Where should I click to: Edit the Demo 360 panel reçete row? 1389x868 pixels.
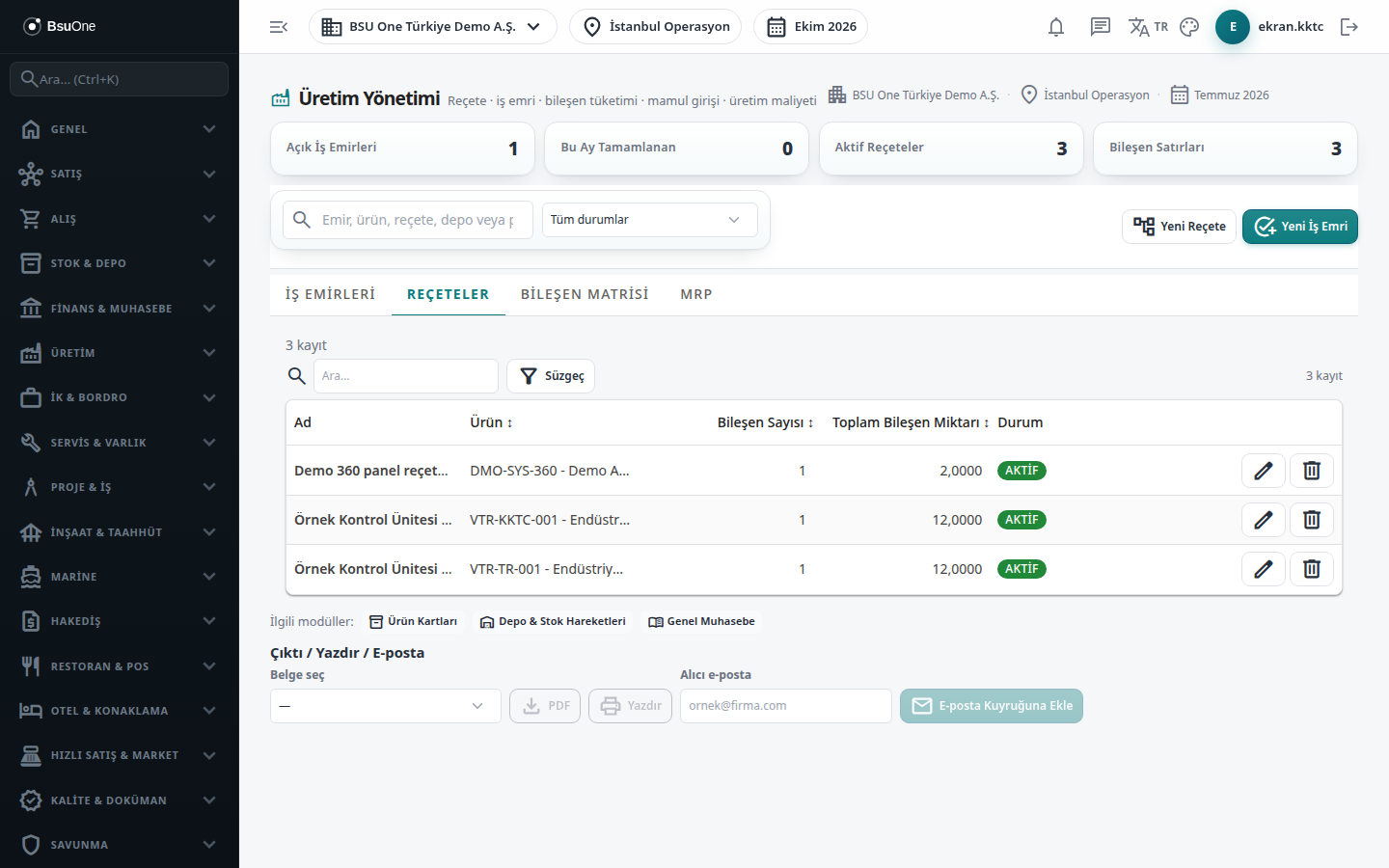[1264, 471]
